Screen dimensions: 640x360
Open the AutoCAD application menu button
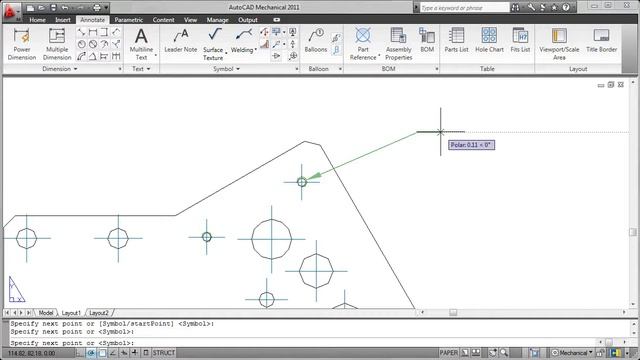tap(10, 11)
